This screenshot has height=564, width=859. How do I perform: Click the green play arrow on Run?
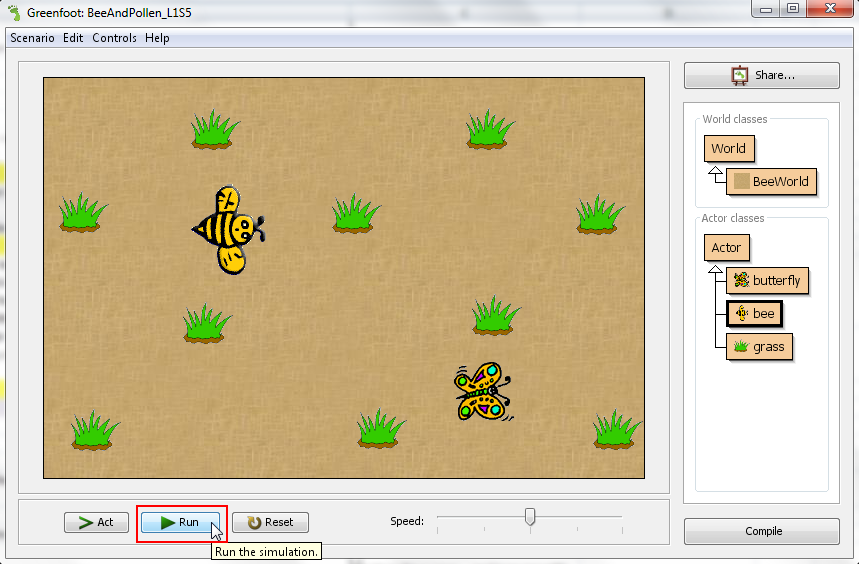click(x=168, y=522)
